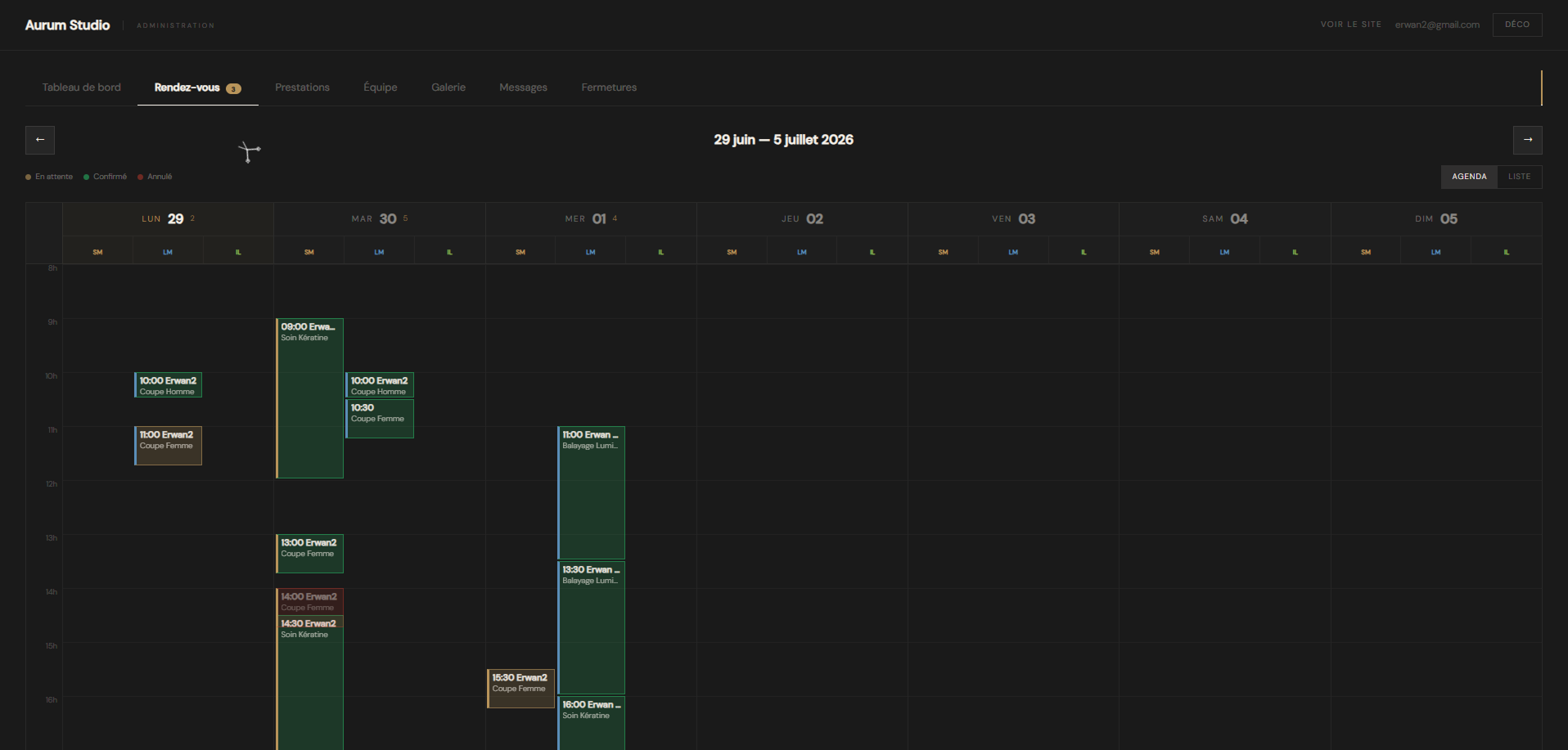Go to the next week with the right arrow
Viewport: 1568px width, 750px height.
tap(1527, 140)
